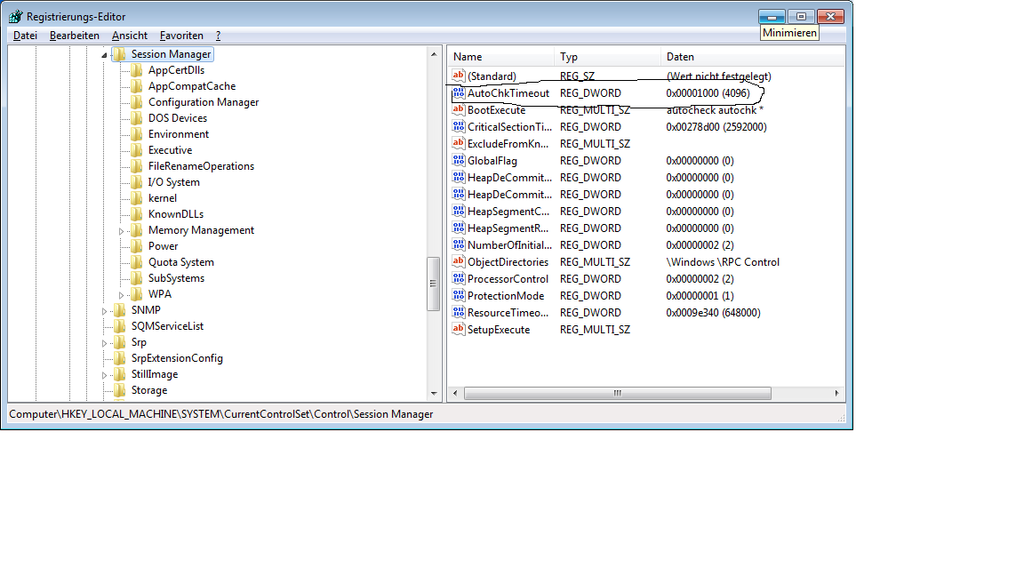Viewport: 1024px width, 576px height.
Task: Expand the WPA registry key
Action: click(x=122, y=295)
